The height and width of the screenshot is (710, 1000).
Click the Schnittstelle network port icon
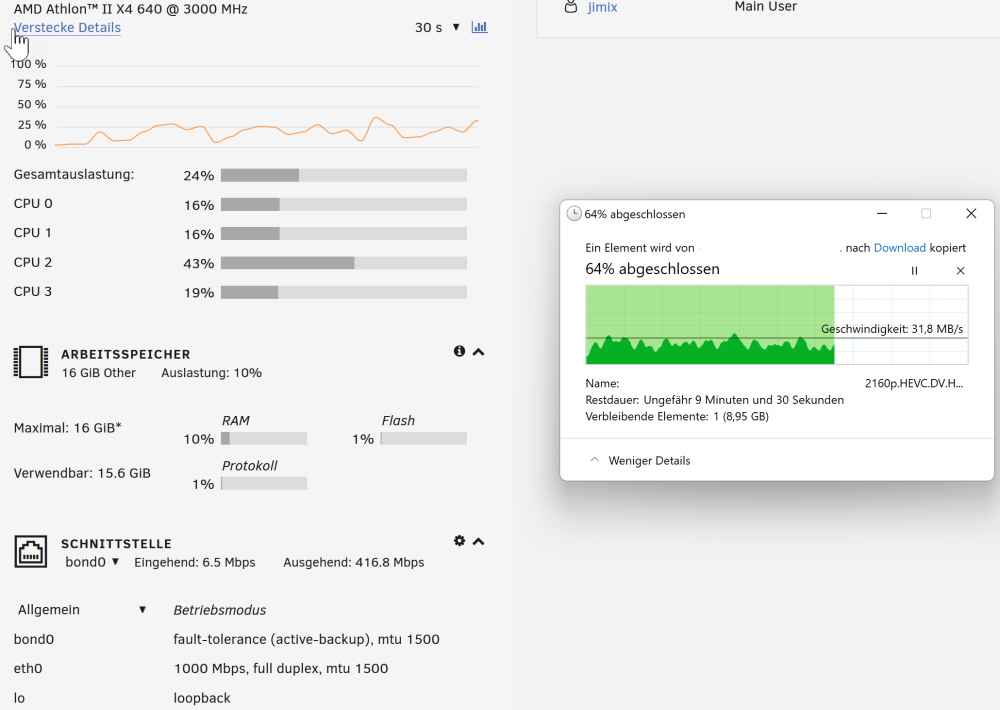[x=31, y=551]
